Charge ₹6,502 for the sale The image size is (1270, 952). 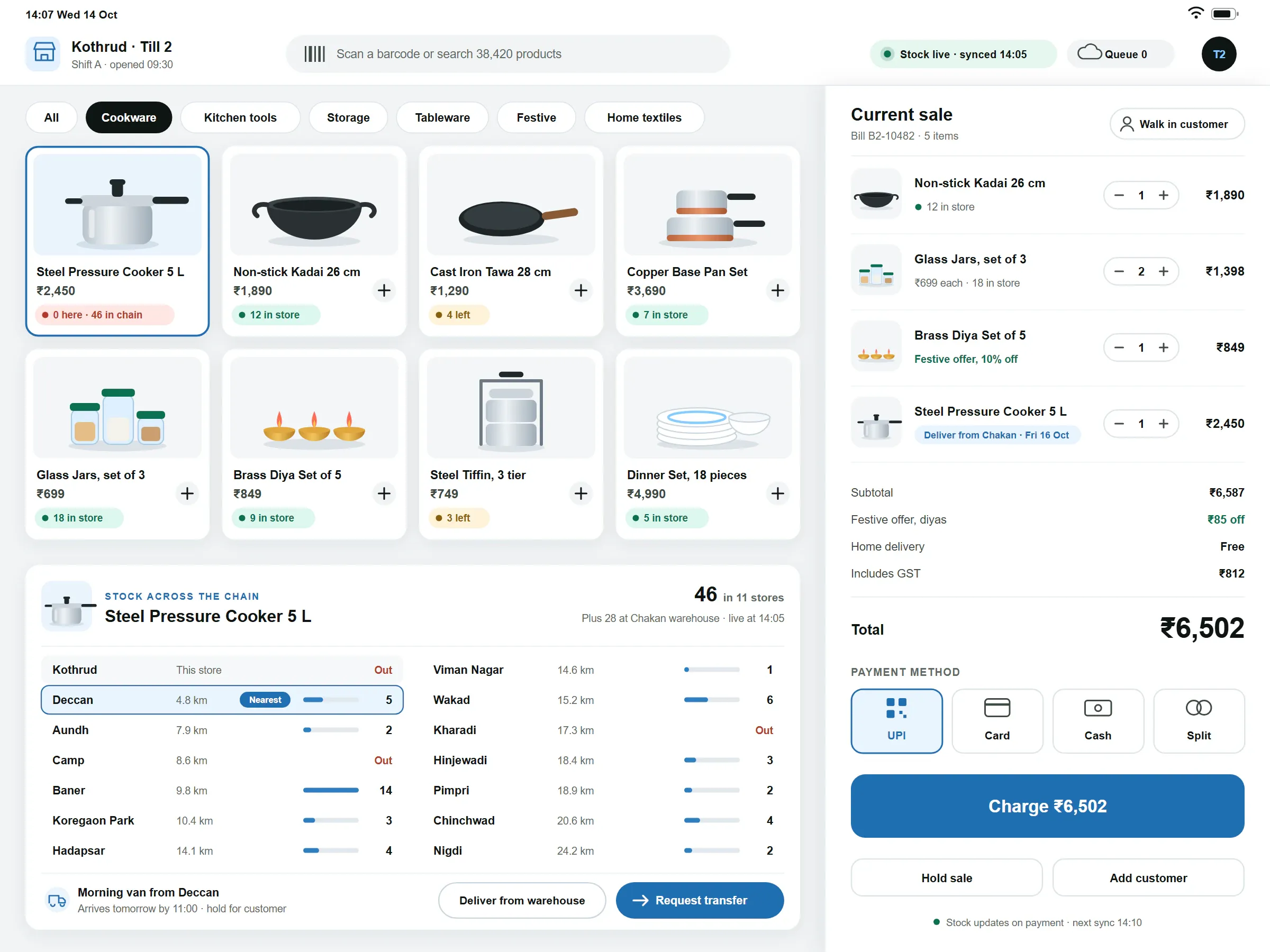click(x=1047, y=805)
